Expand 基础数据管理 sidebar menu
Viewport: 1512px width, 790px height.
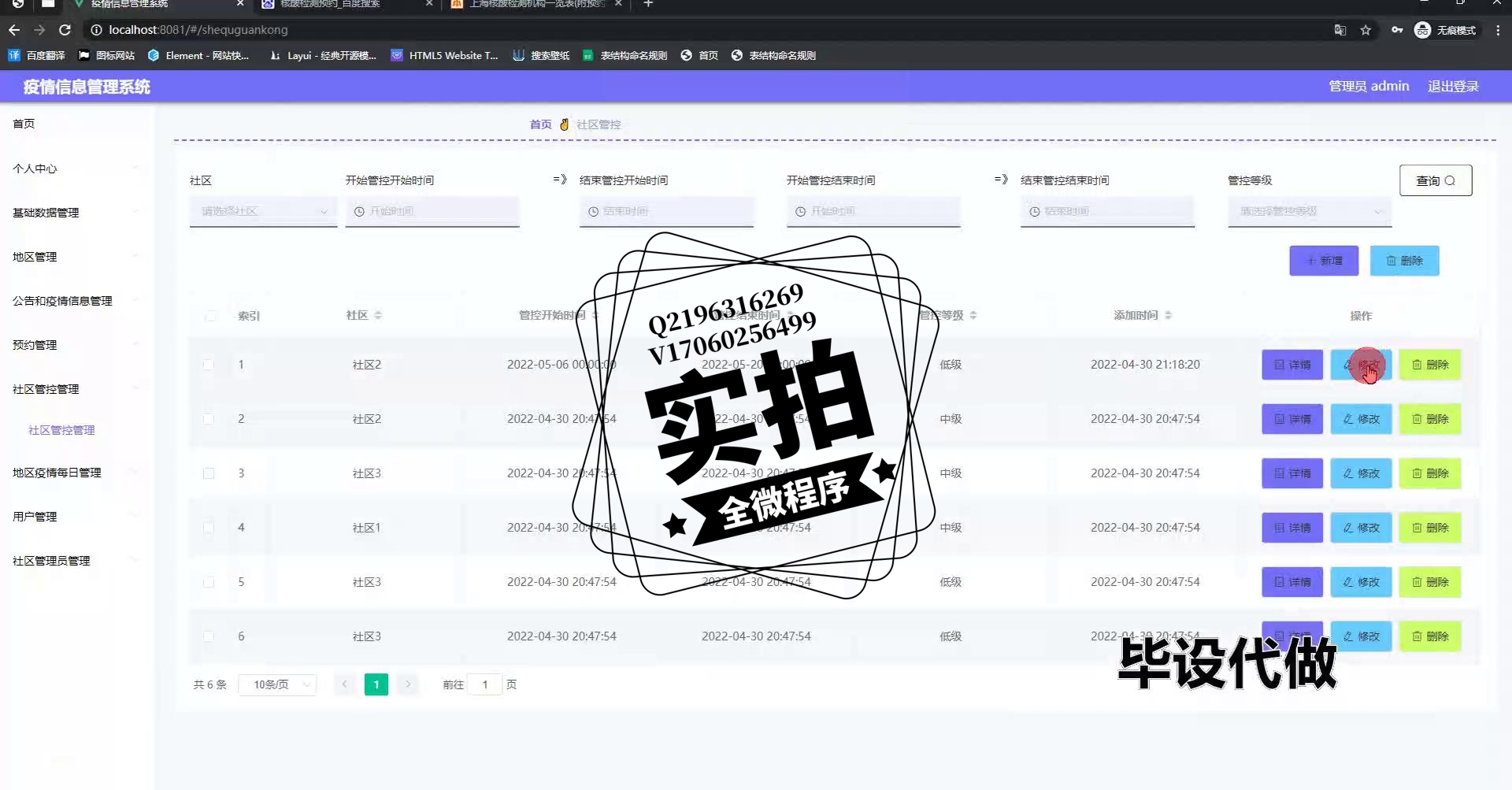76,212
